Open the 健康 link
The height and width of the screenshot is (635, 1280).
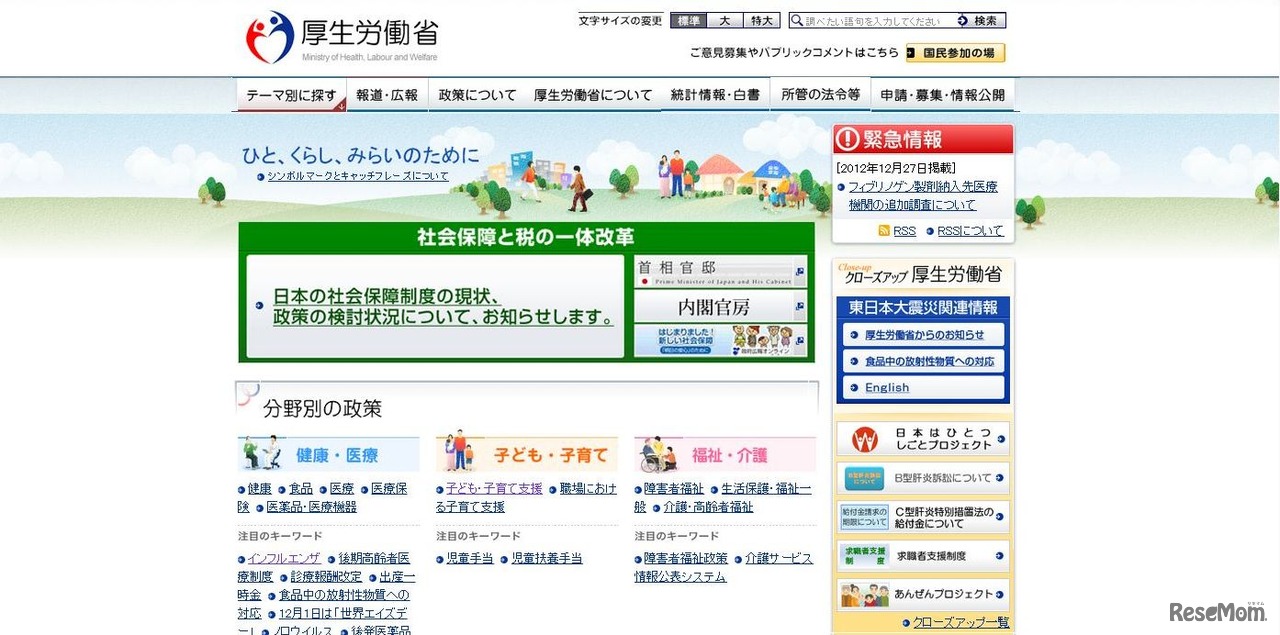coord(260,489)
